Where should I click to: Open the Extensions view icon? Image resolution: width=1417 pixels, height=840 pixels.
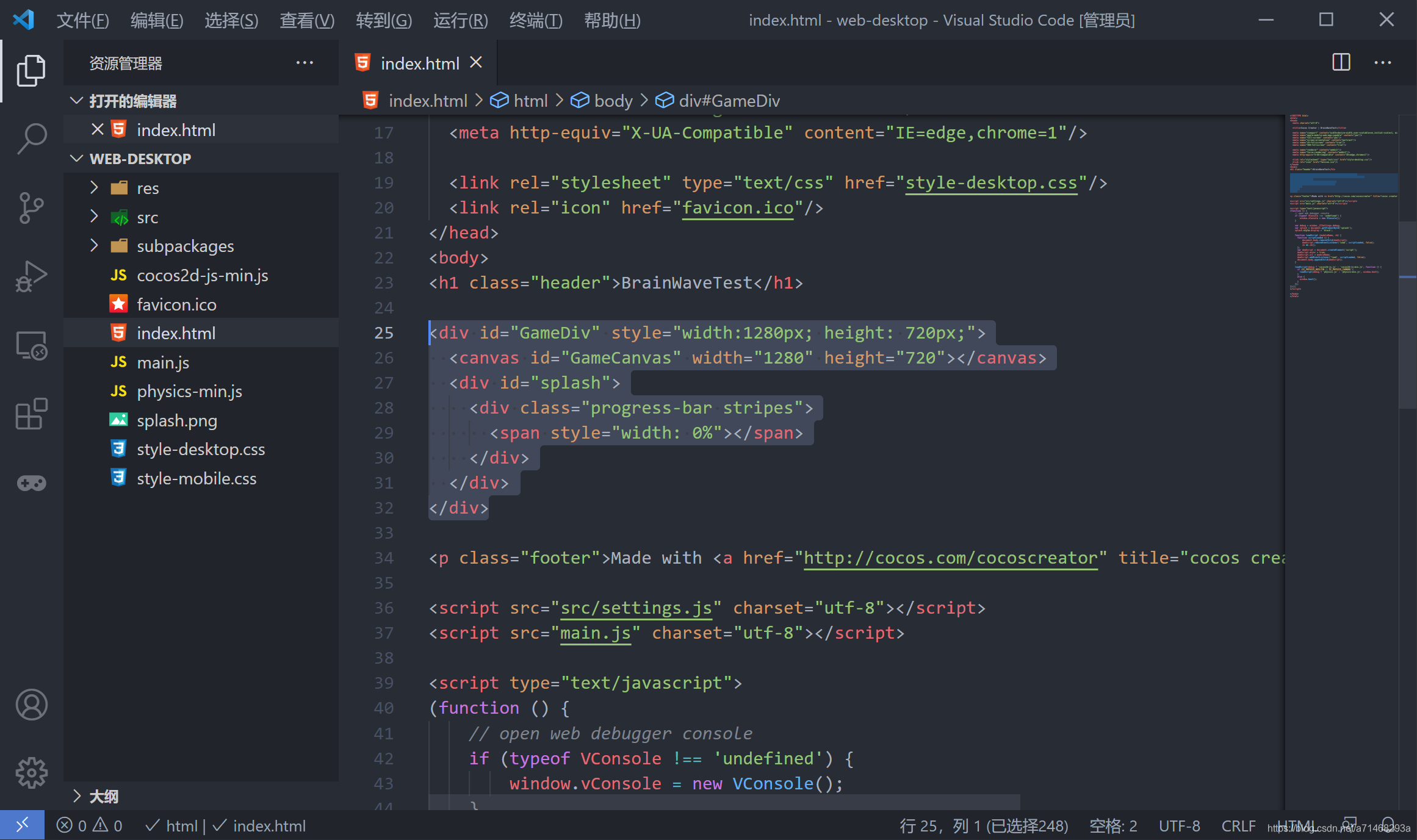click(x=31, y=414)
